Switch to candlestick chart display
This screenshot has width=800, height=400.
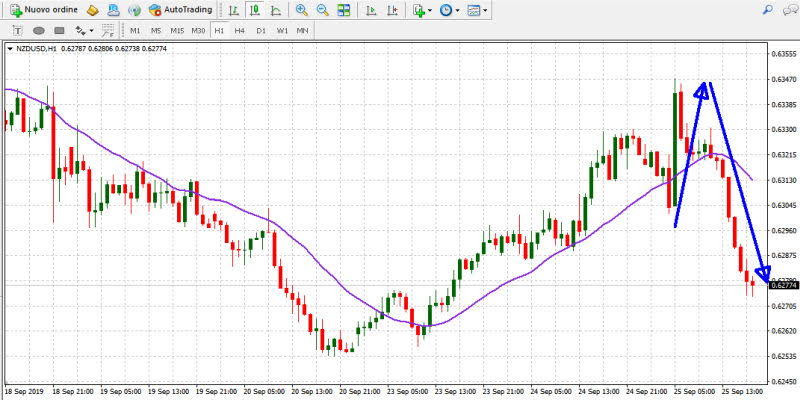[x=254, y=10]
